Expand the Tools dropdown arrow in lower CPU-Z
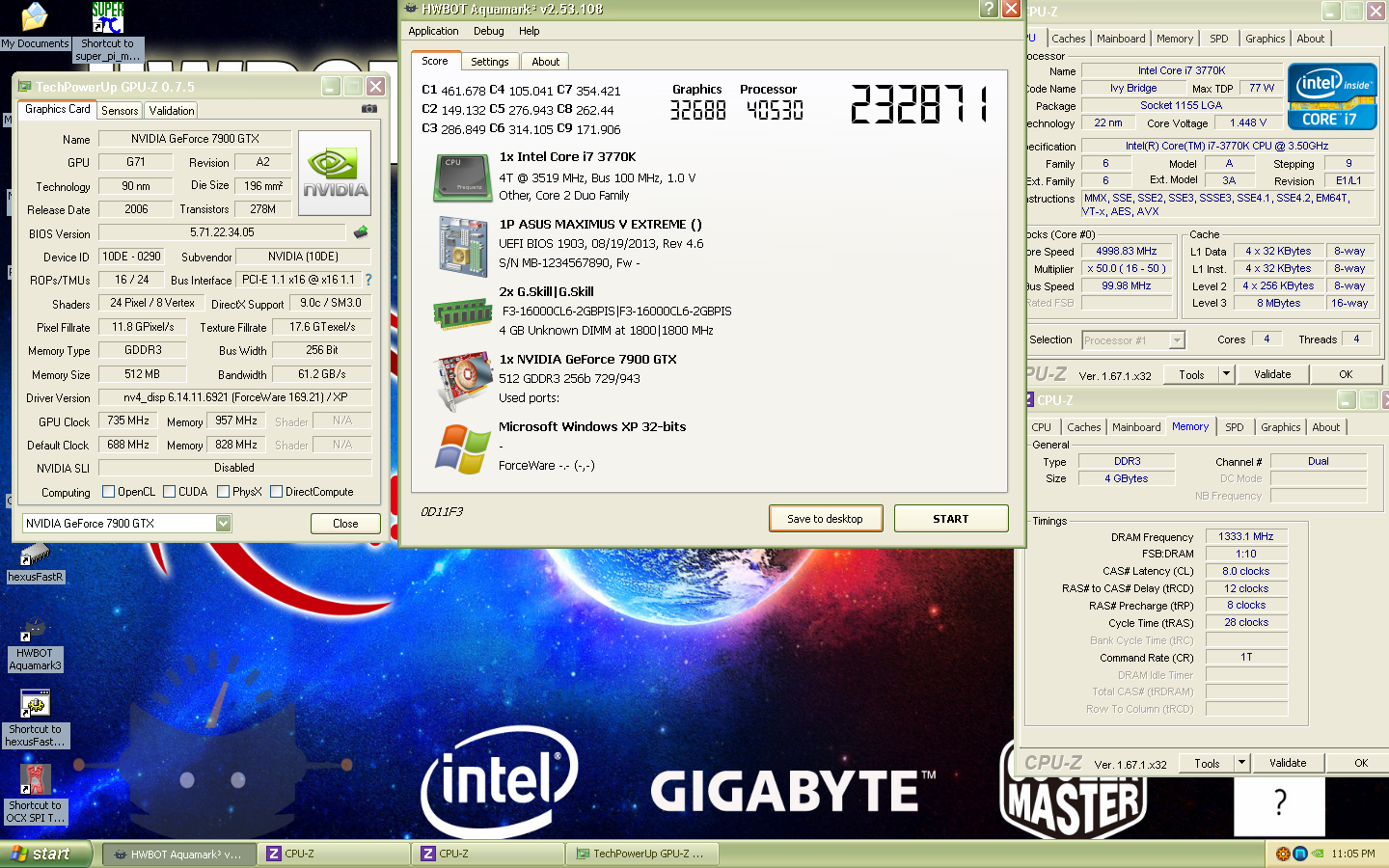Image resolution: width=1389 pixels, height=868 pixels. [x=1241, y=763]
